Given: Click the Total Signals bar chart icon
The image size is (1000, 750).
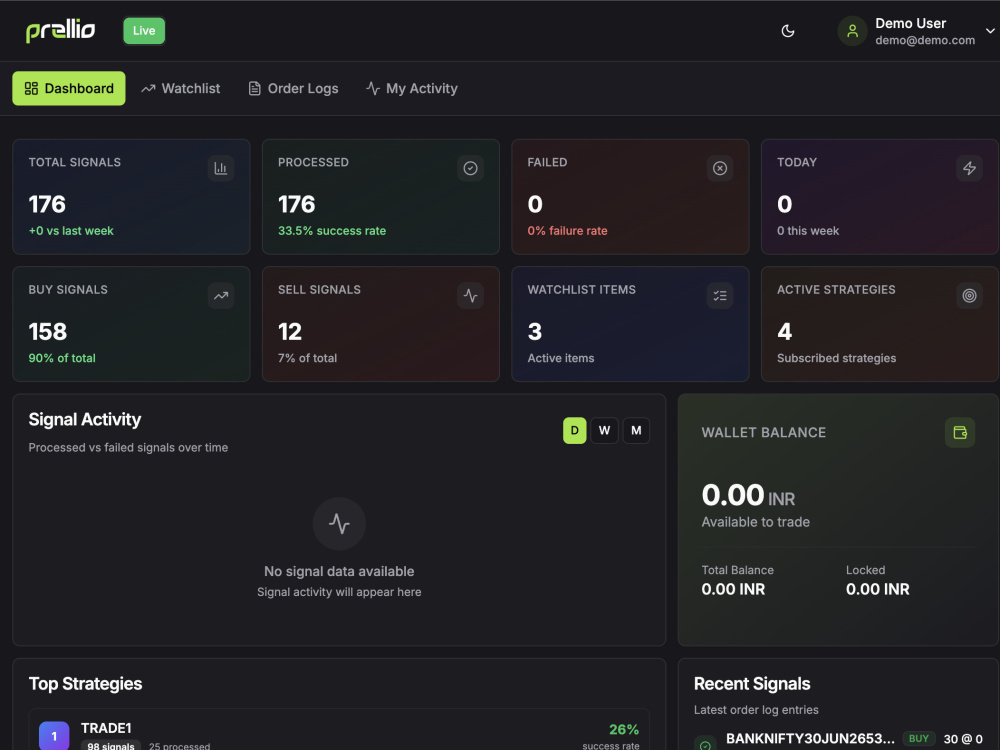Looking at the screenshot, I should pos(221,168).
